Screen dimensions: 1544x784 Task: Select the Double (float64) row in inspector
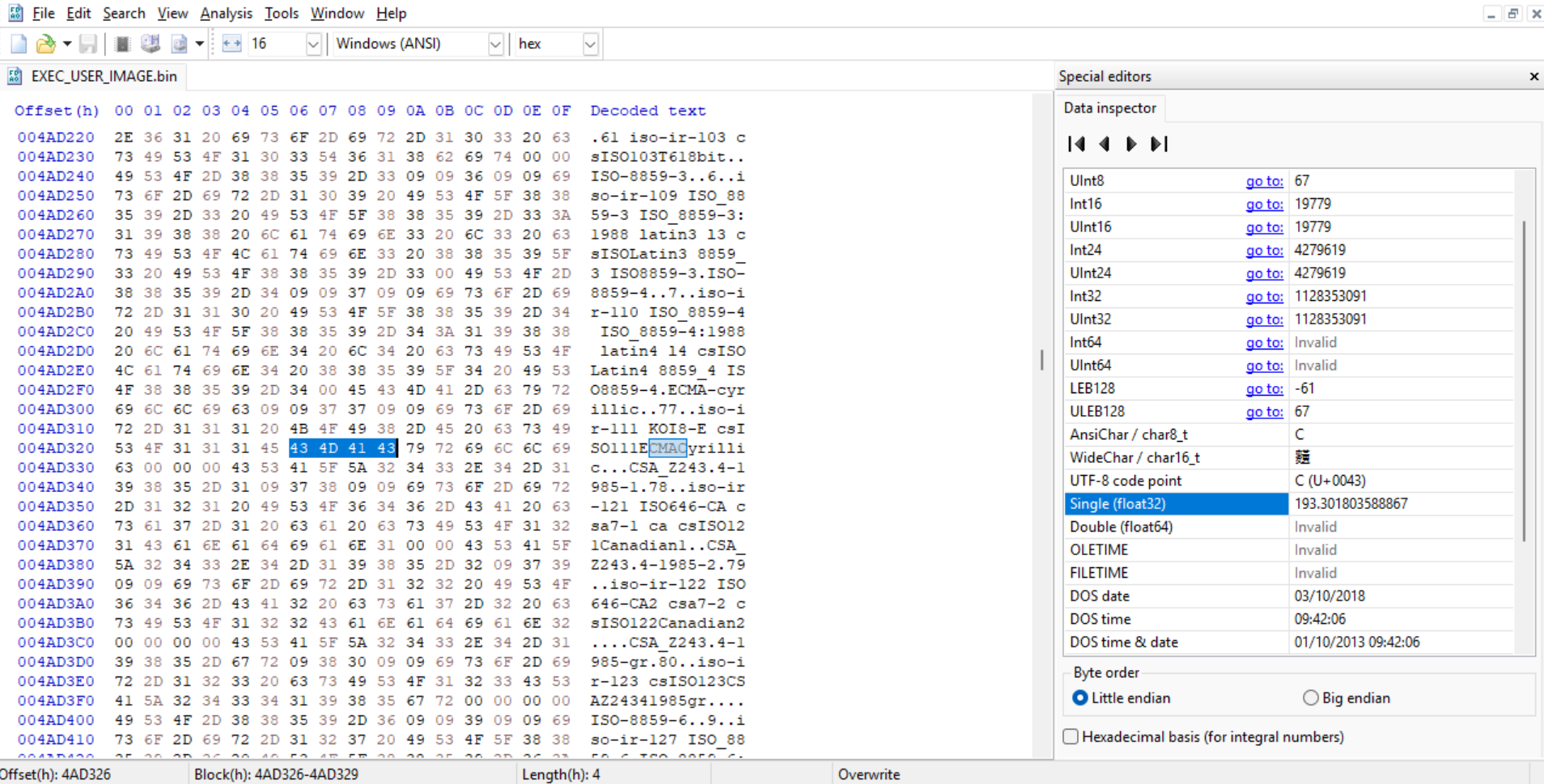(x=1121, y=527)
